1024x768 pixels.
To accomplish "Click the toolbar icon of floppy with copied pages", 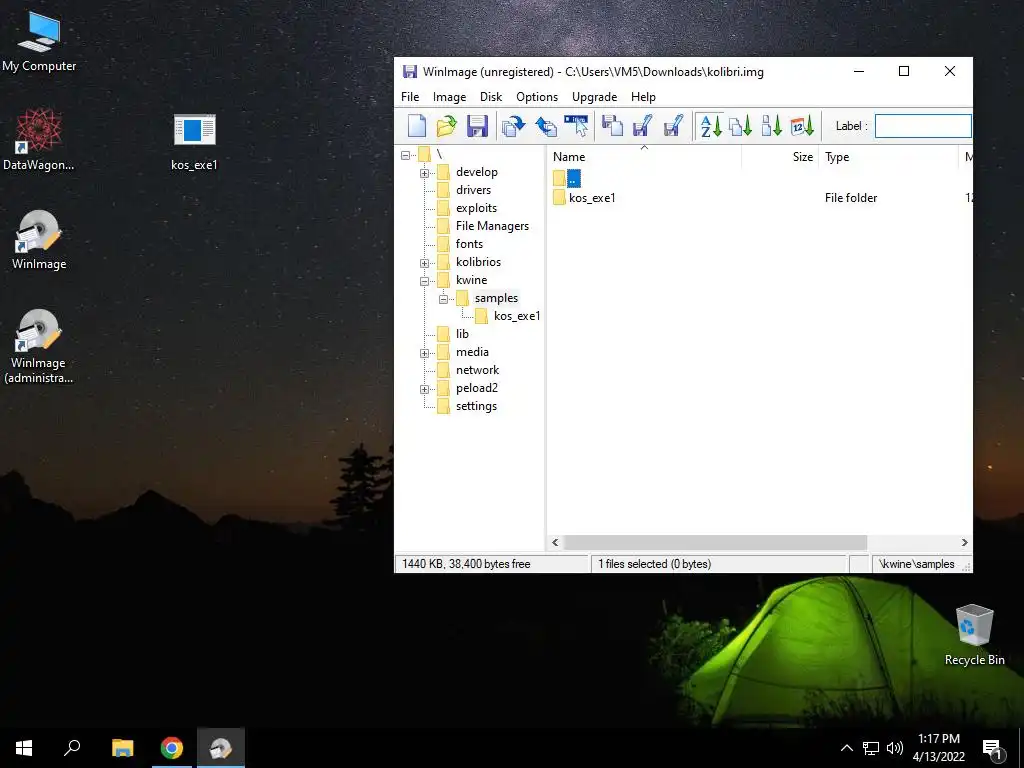I will click(x=612, y=125).
